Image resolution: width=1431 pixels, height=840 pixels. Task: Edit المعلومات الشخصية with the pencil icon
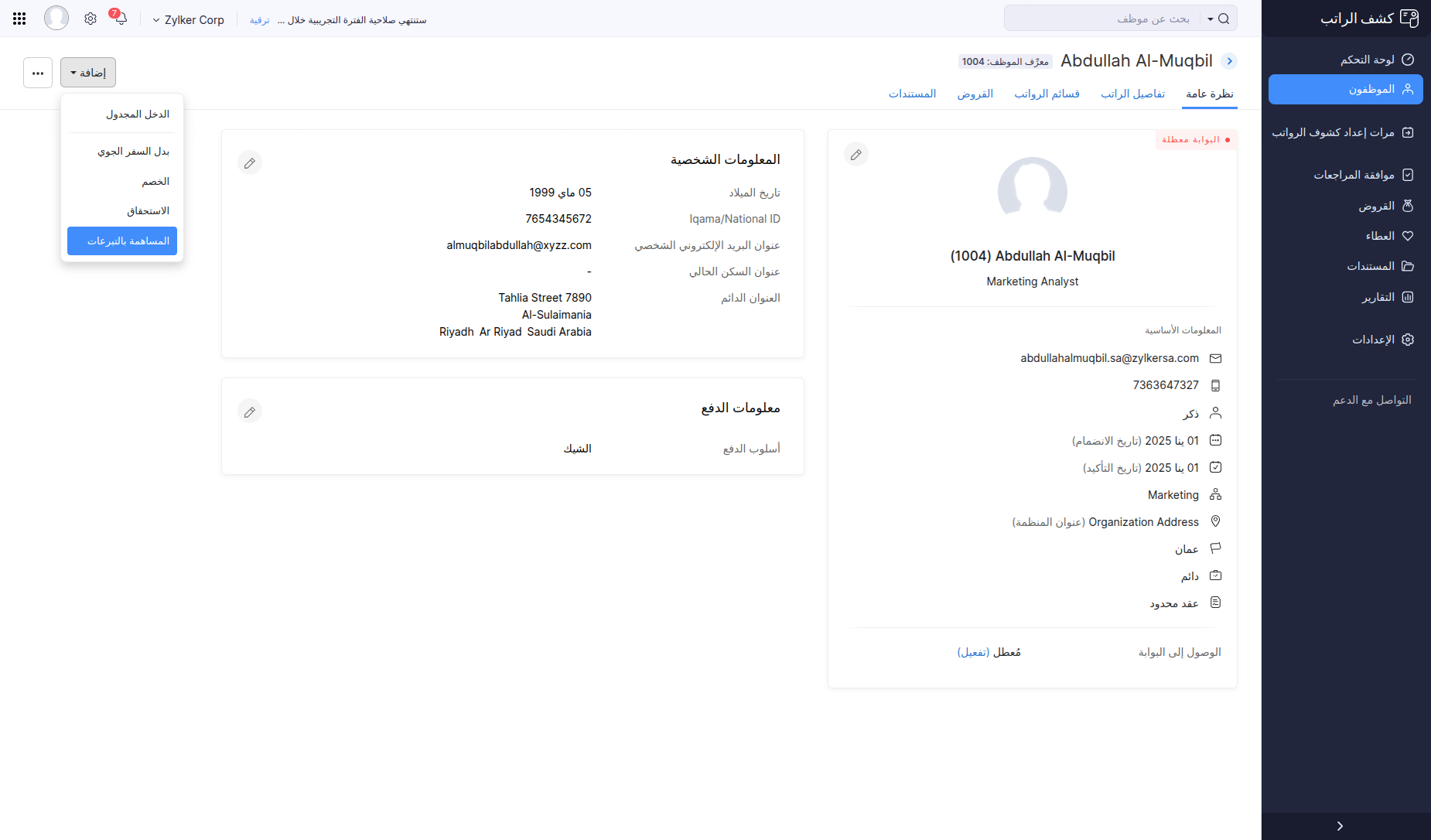point(250,162)
